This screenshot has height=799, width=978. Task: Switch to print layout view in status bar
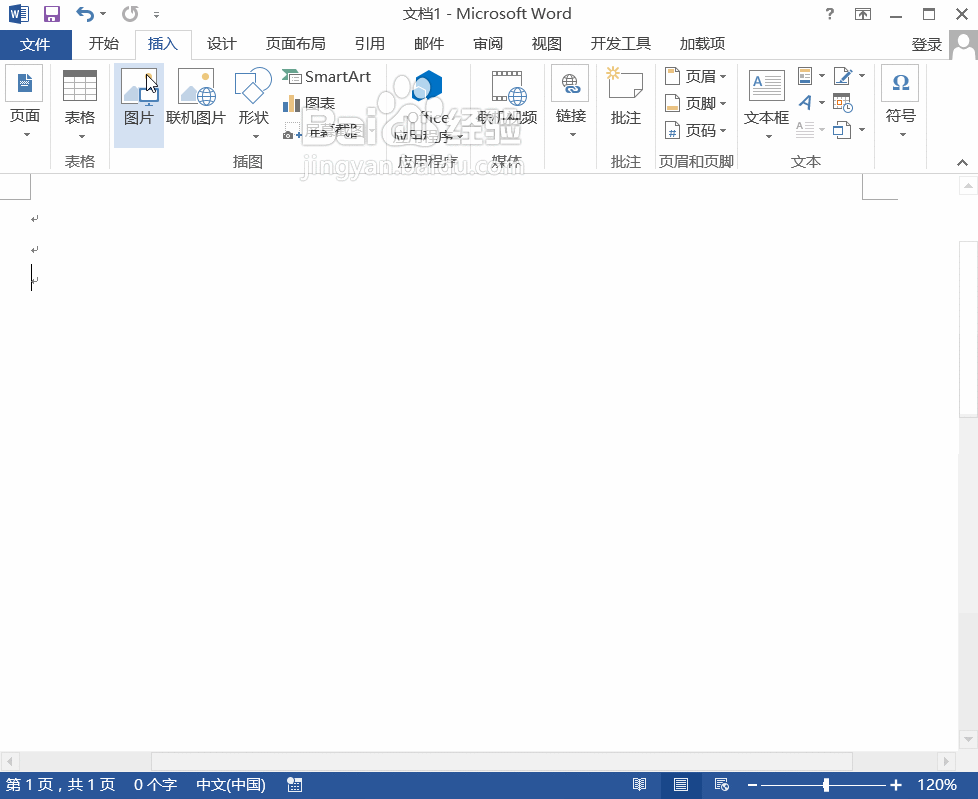click(681, 785)
